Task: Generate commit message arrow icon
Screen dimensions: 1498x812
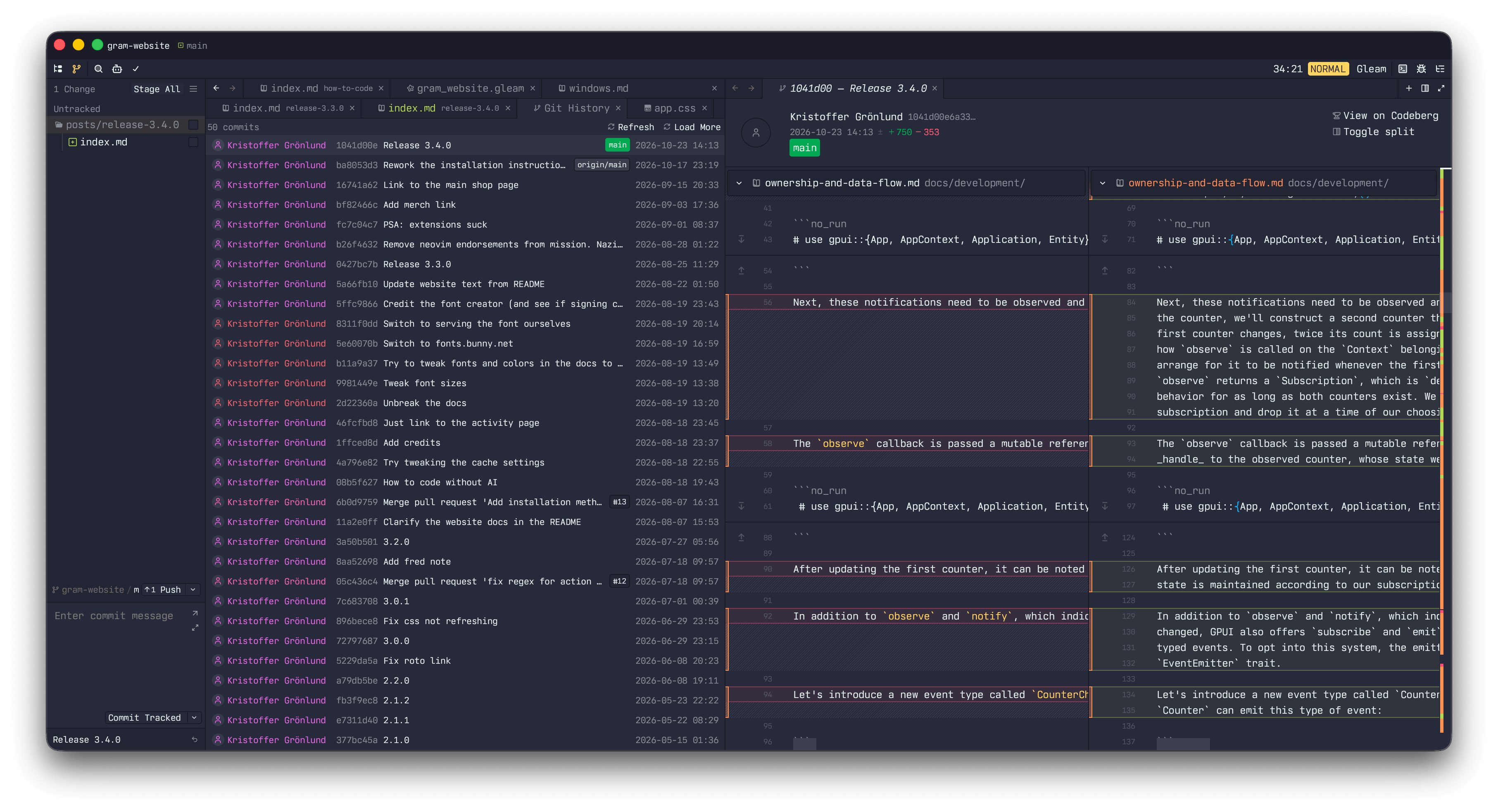Action: [195, 614]
